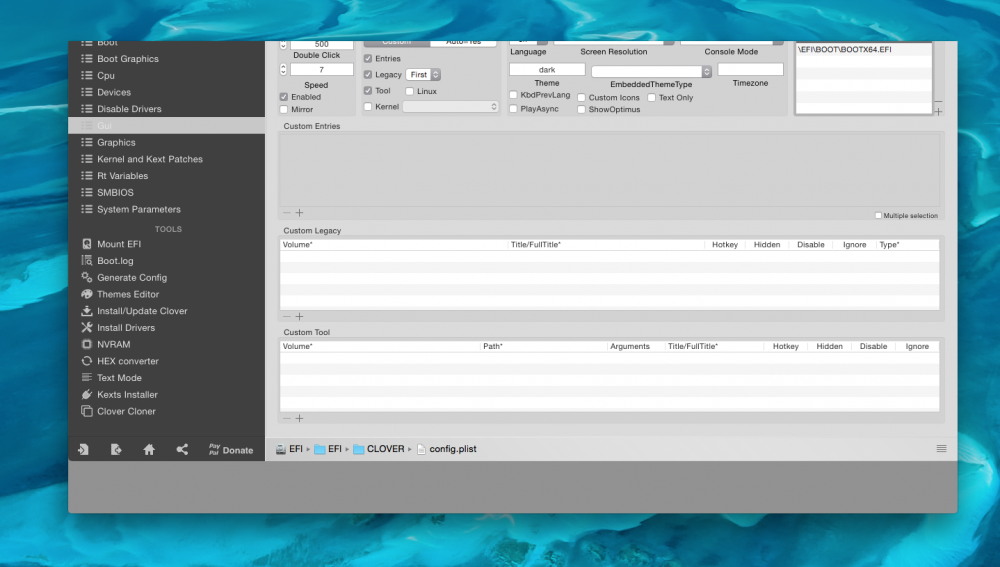Click the Theme field containing 'dark'
Viewport: 1000px width, 567px height.
click(x=547, y=70)
